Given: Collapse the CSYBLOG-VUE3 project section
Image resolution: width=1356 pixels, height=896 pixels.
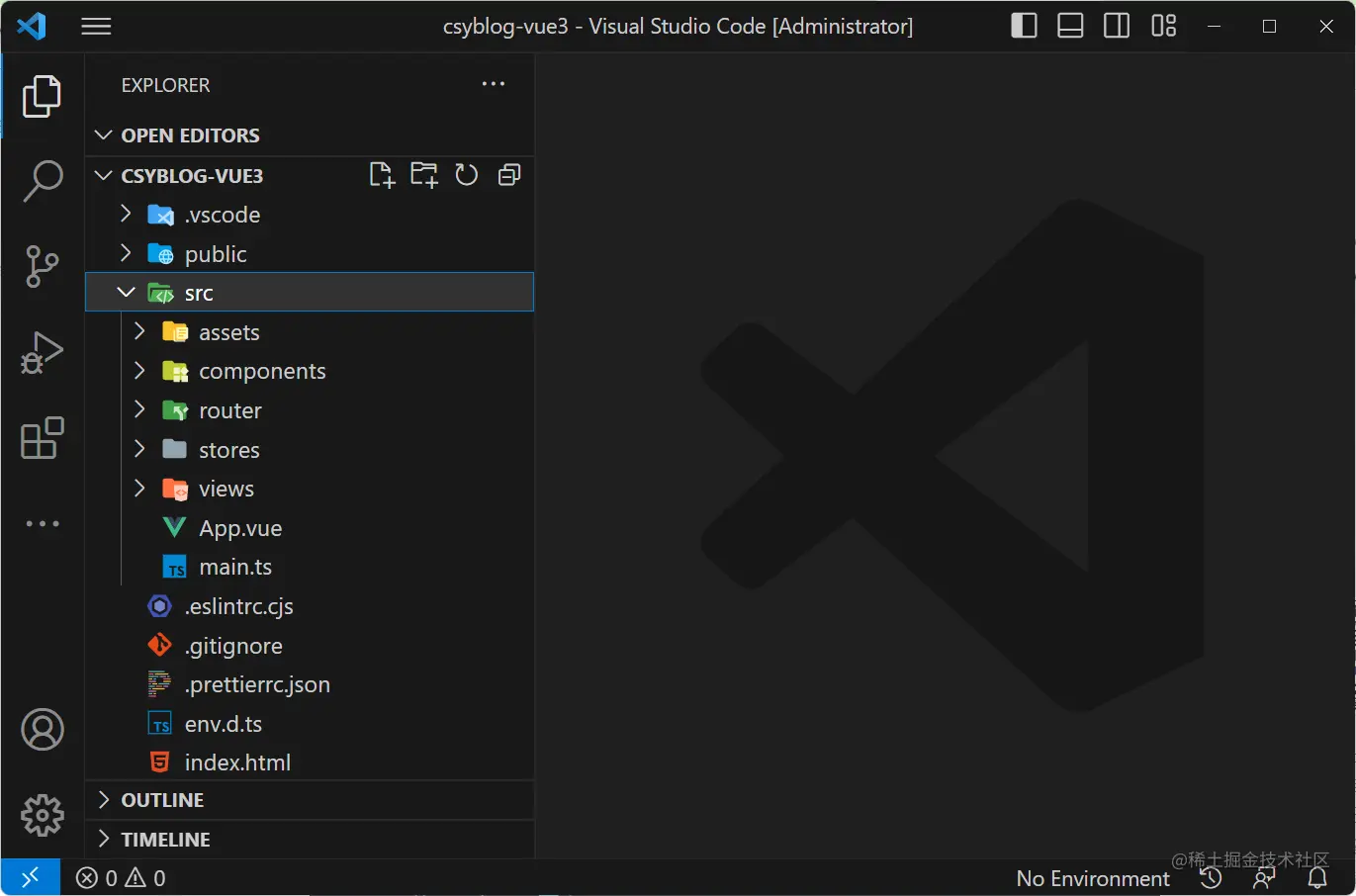Looking at the screenshot, I should click(103, 175).
